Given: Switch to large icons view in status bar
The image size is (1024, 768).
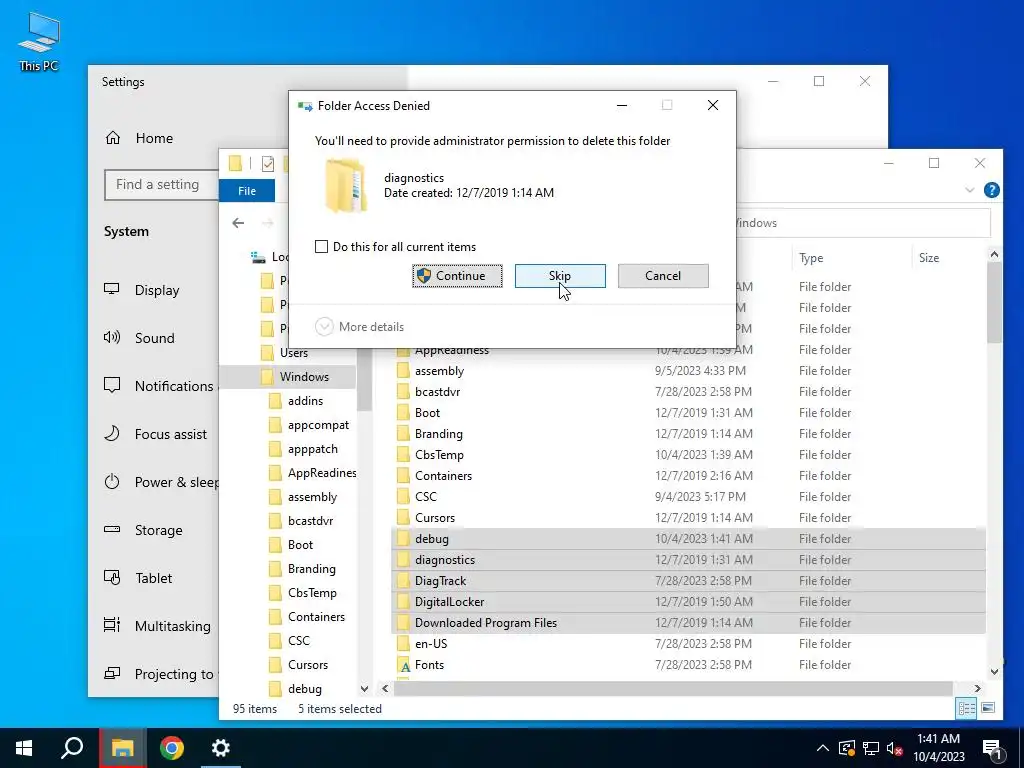Looking at the screenshot, I should click(x=987, y=708).
